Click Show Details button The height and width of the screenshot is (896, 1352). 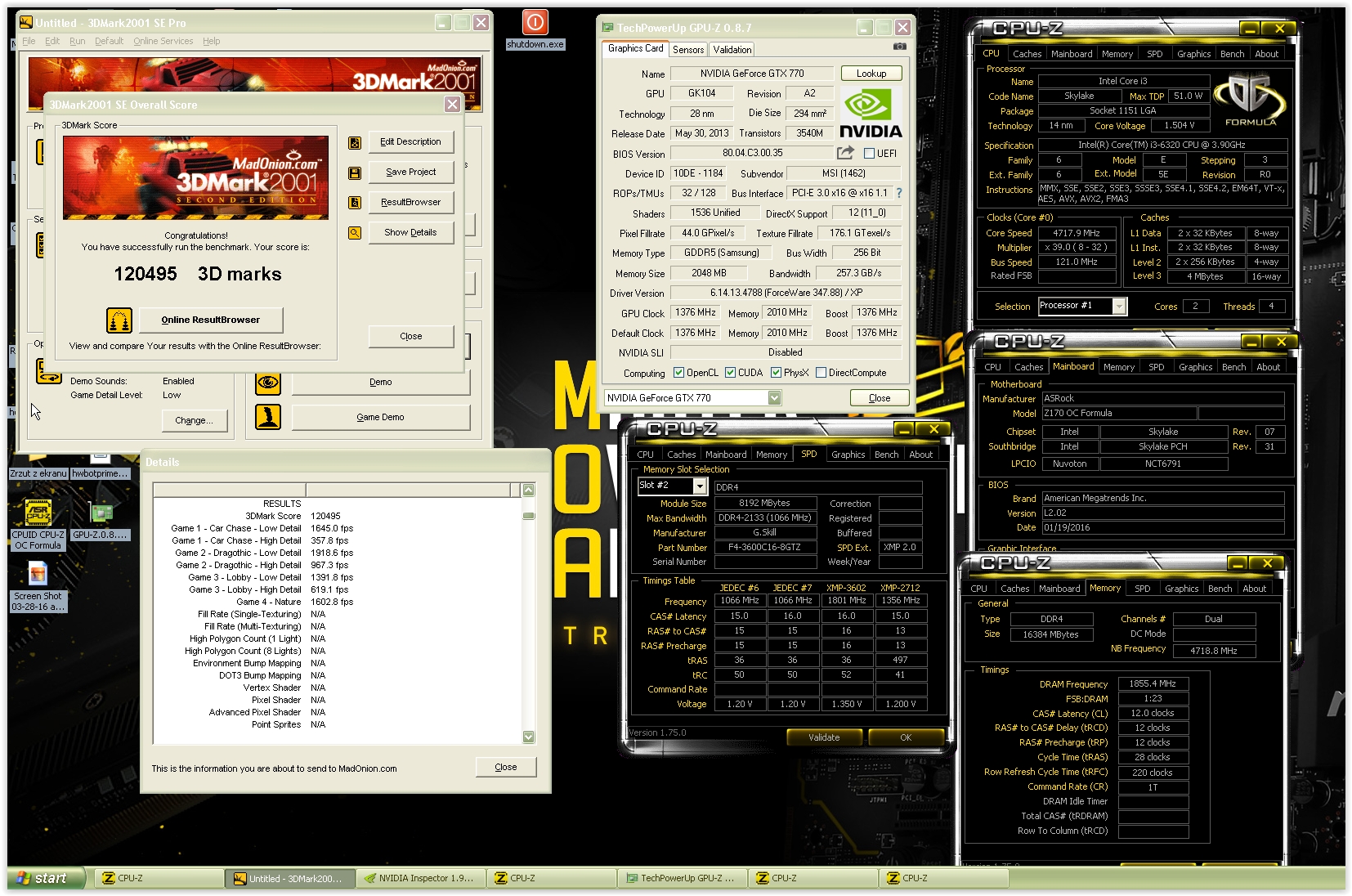(410, 232)
